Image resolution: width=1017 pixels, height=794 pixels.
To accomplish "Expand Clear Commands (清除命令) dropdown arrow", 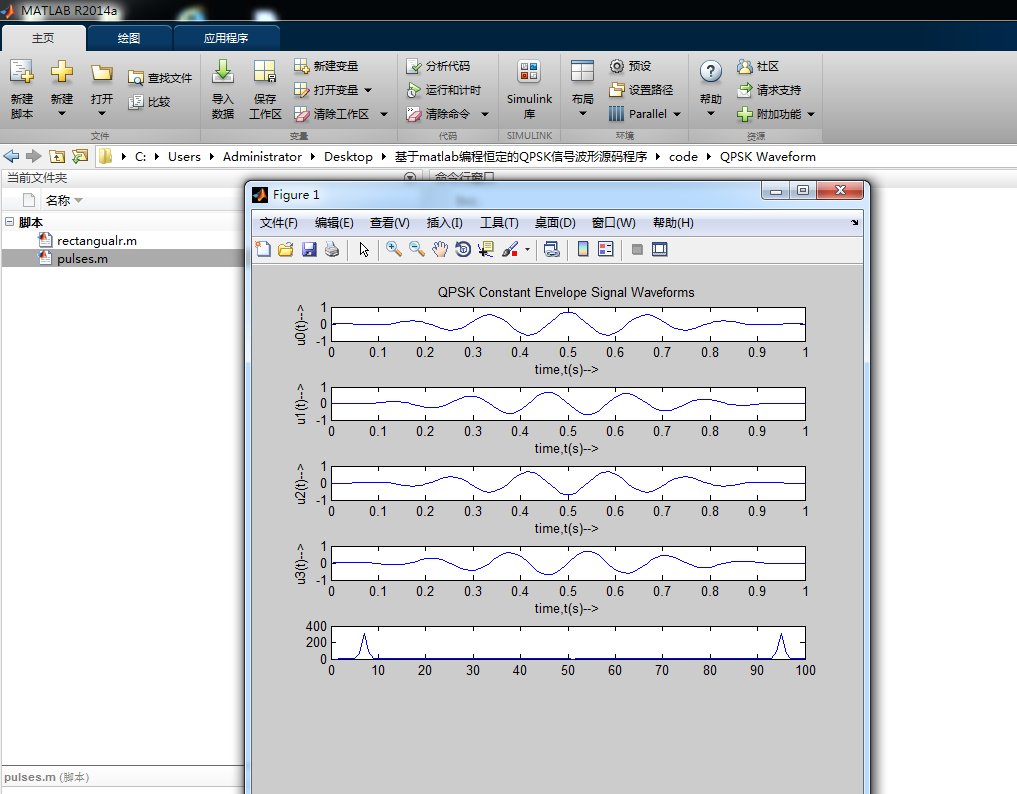I will pos(485,114).
